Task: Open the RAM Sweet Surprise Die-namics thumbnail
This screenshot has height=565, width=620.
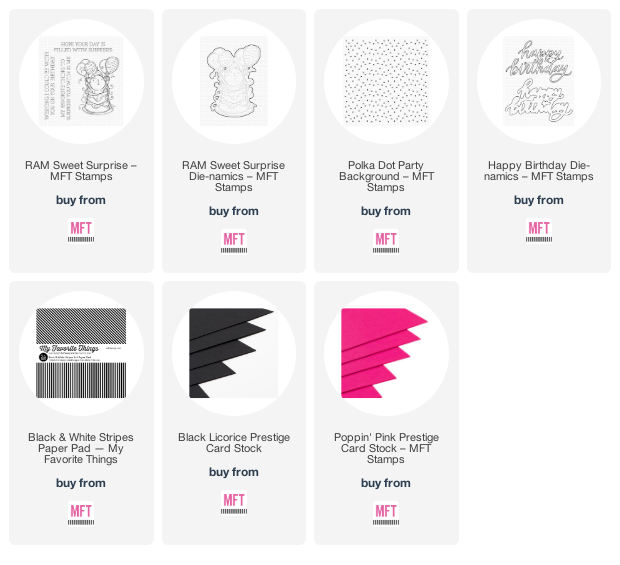Action: pyautogui.click(x=234, y=81)
